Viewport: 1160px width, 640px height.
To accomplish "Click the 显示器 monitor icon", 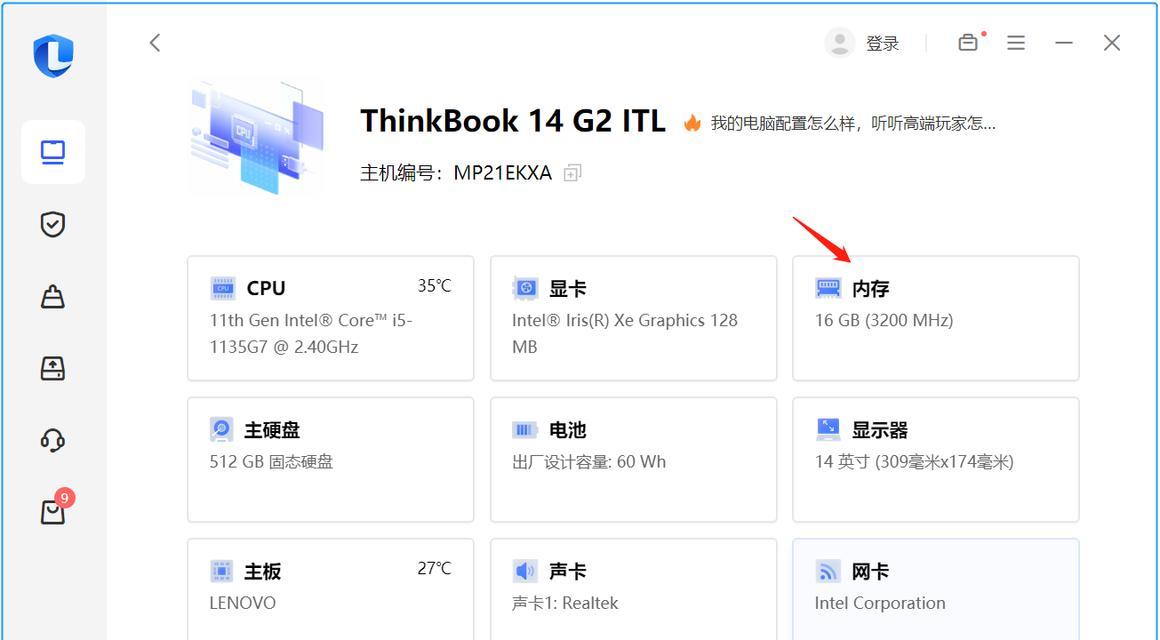I will pyautogui.click(x=828, y=429).
